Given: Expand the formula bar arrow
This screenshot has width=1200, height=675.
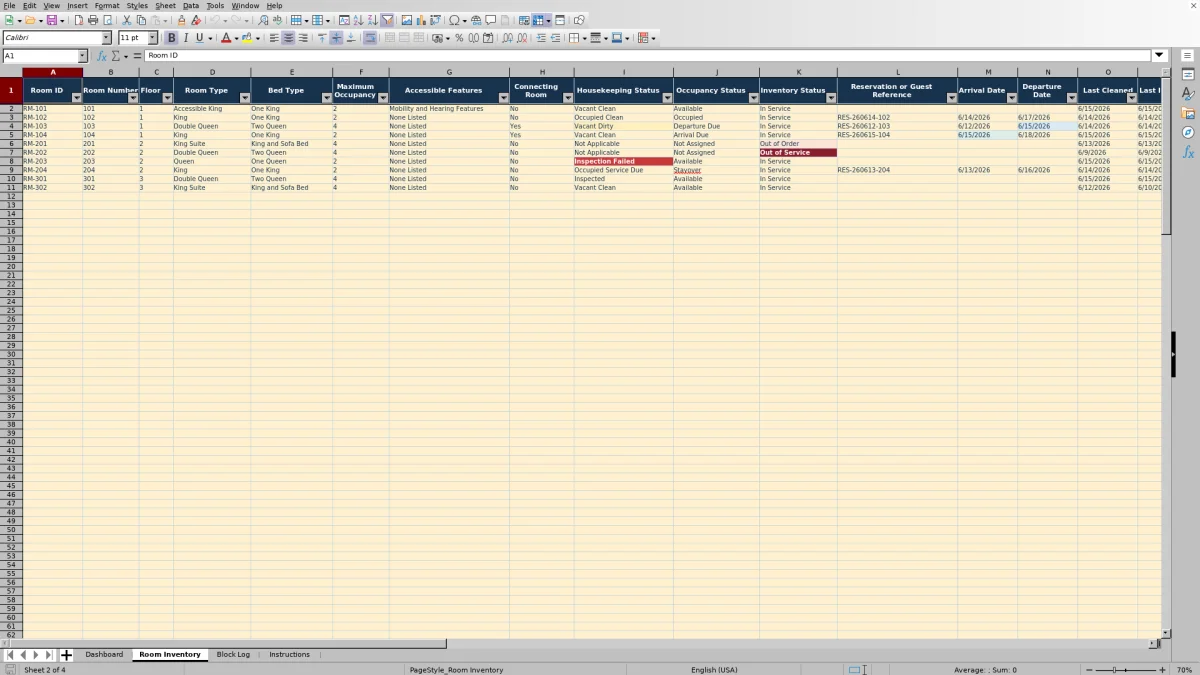Looking at the screenshot, I should click(x=1160, y=56).
